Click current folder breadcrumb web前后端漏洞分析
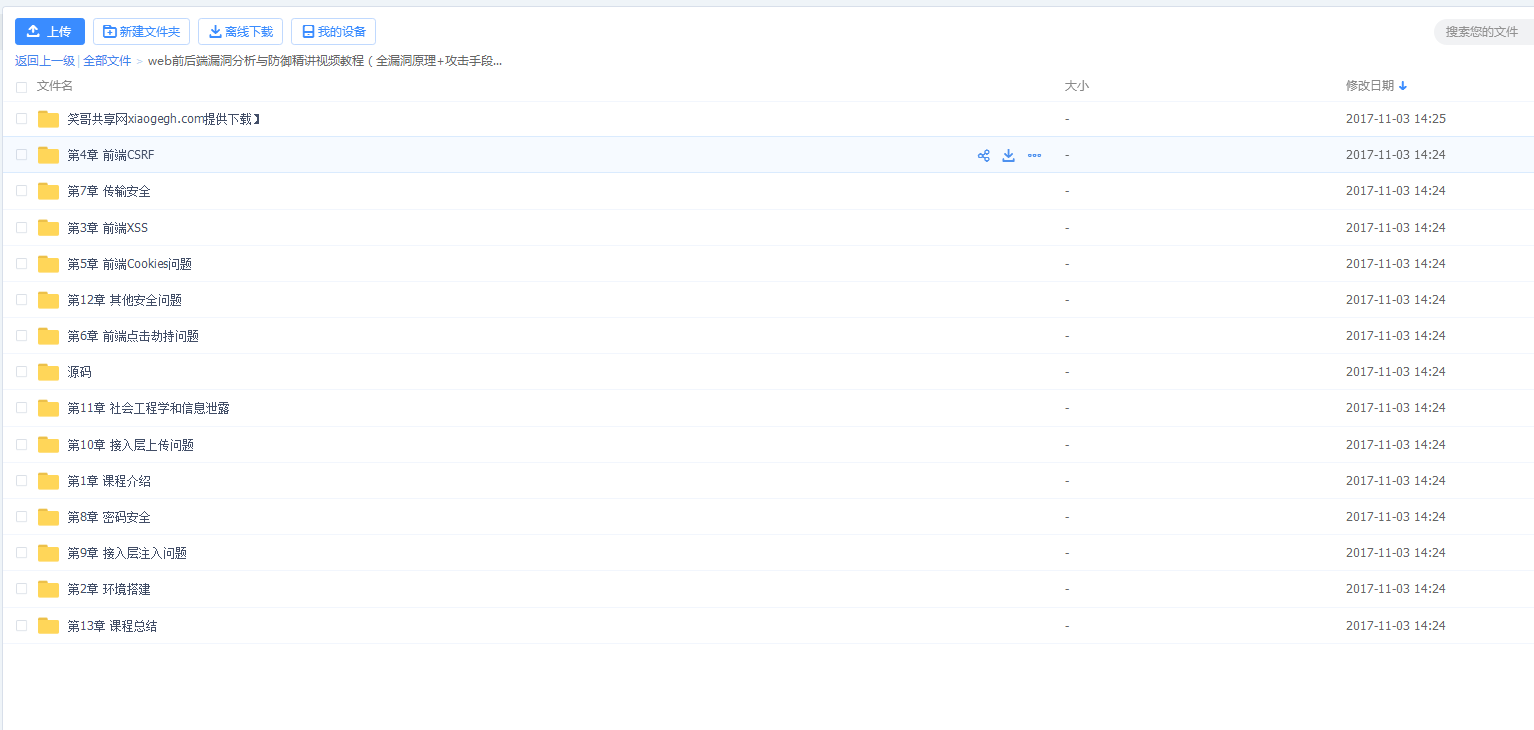The height and width of the screenshot is (730, 1534). pyautogui.click(x=325, y=61)
